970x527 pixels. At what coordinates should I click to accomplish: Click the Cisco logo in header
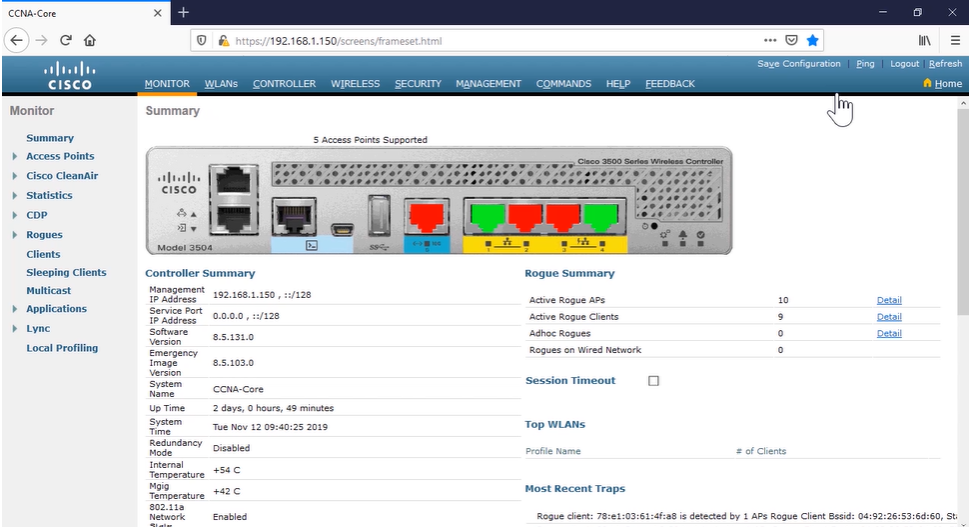(x=70, y=75)
